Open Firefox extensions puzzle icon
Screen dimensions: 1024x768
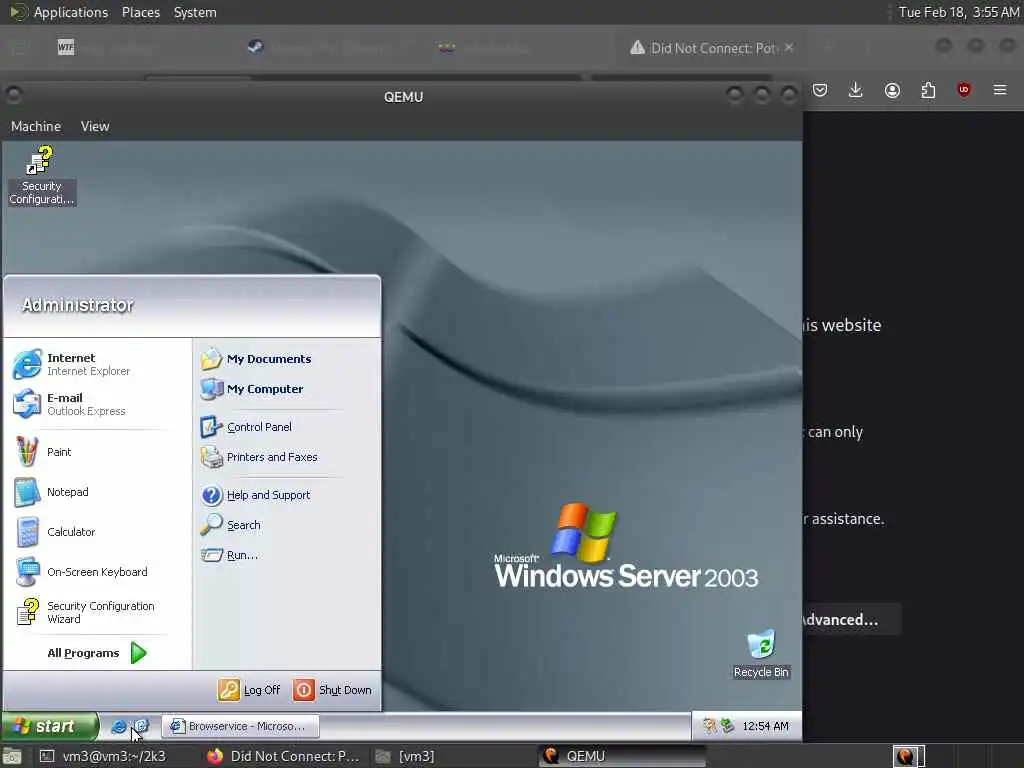click(928, 90)
